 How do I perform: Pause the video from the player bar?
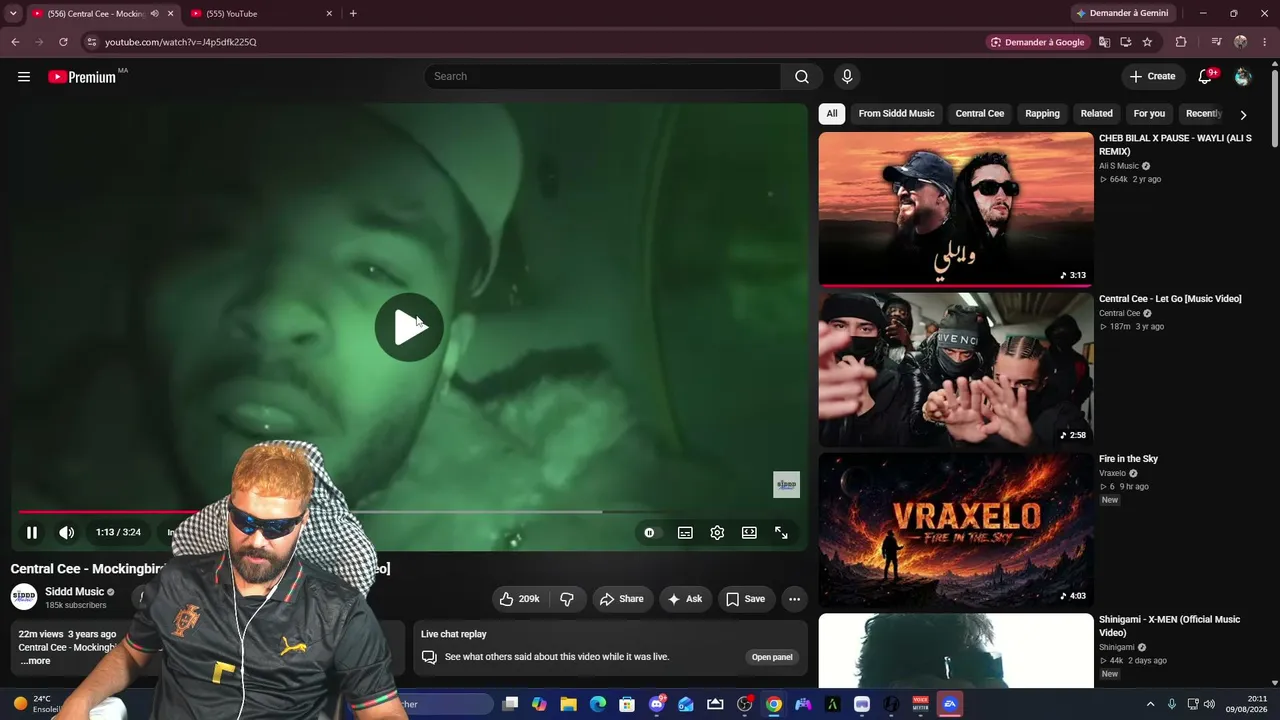(32, 533)
